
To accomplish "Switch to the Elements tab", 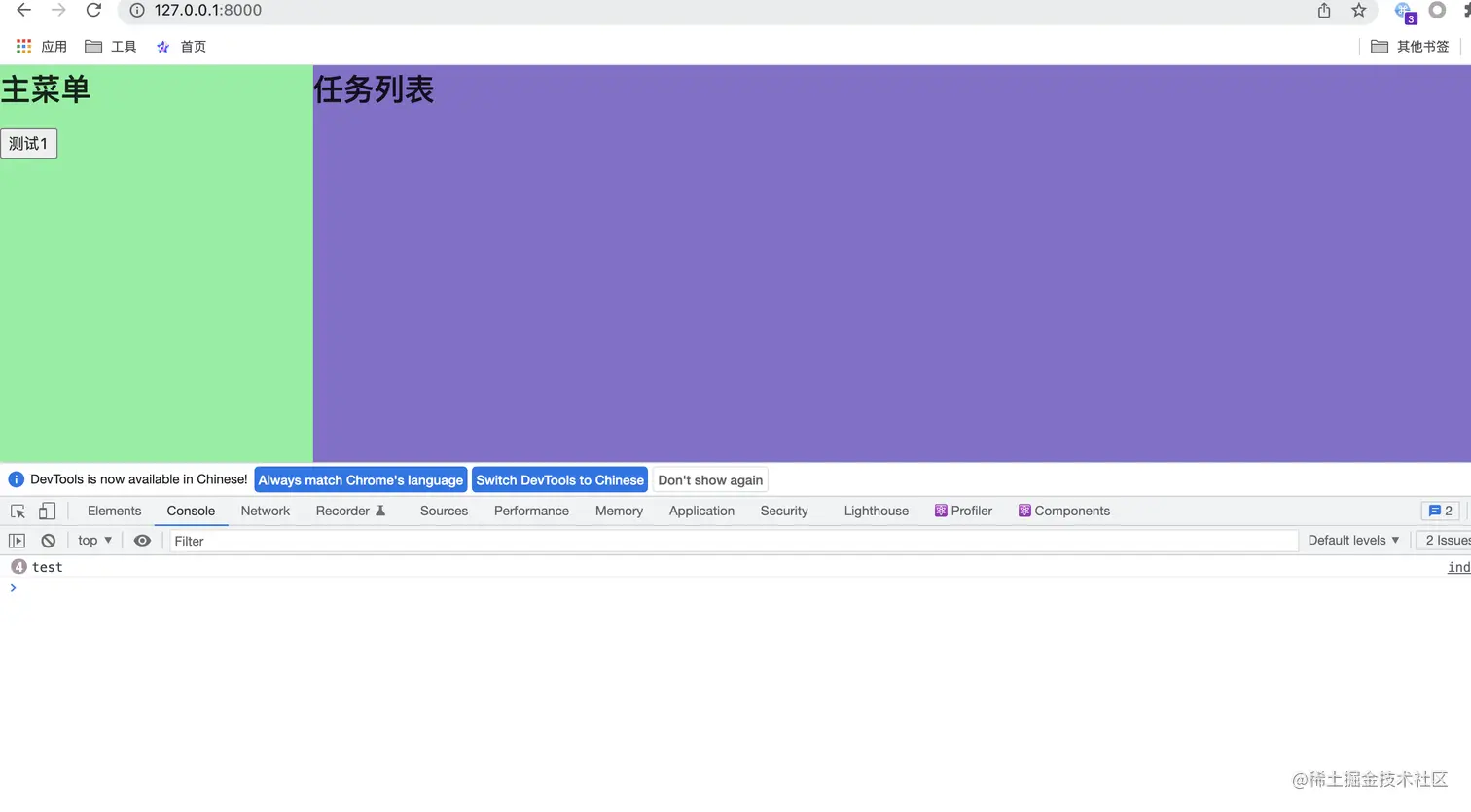I will tap(114, 511).
